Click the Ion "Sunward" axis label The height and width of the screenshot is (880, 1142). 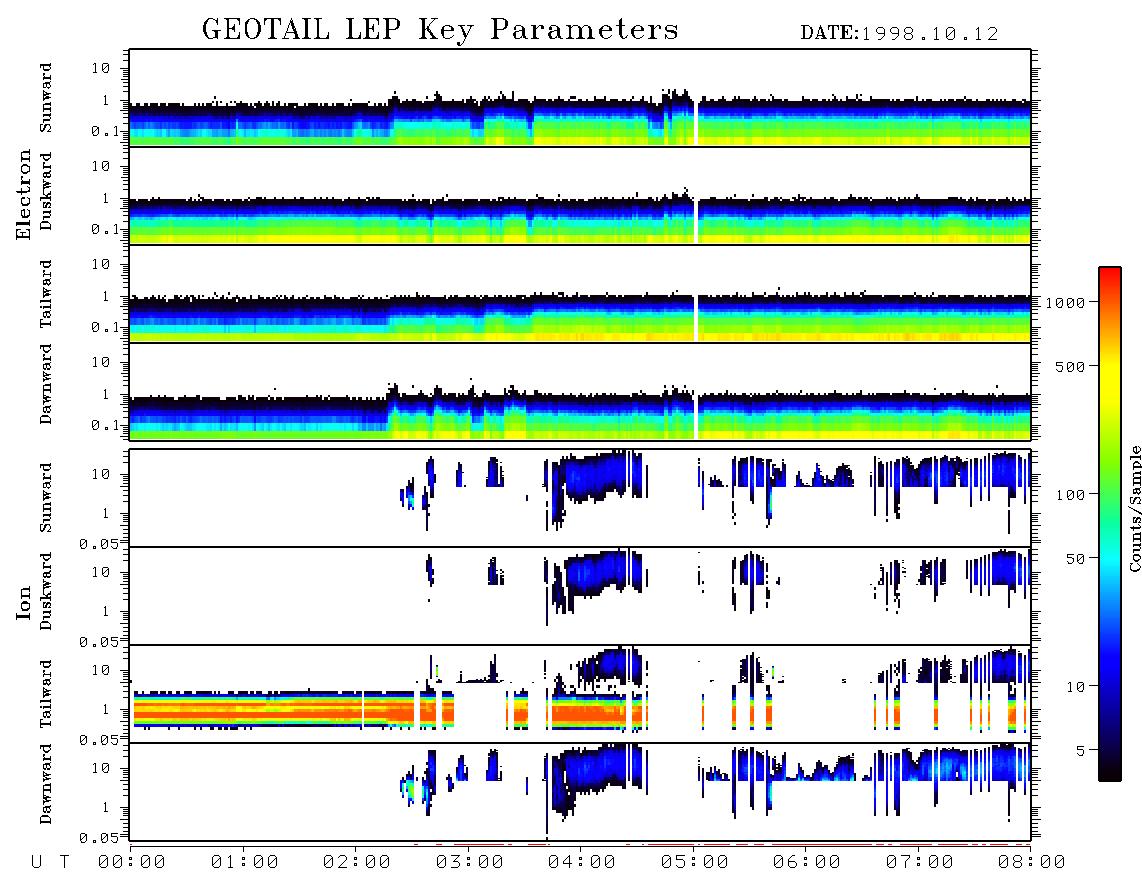point(46,498)
